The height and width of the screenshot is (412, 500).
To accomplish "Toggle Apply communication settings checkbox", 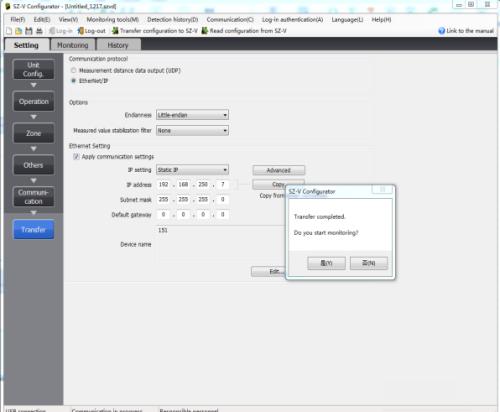I will [76, 157].
